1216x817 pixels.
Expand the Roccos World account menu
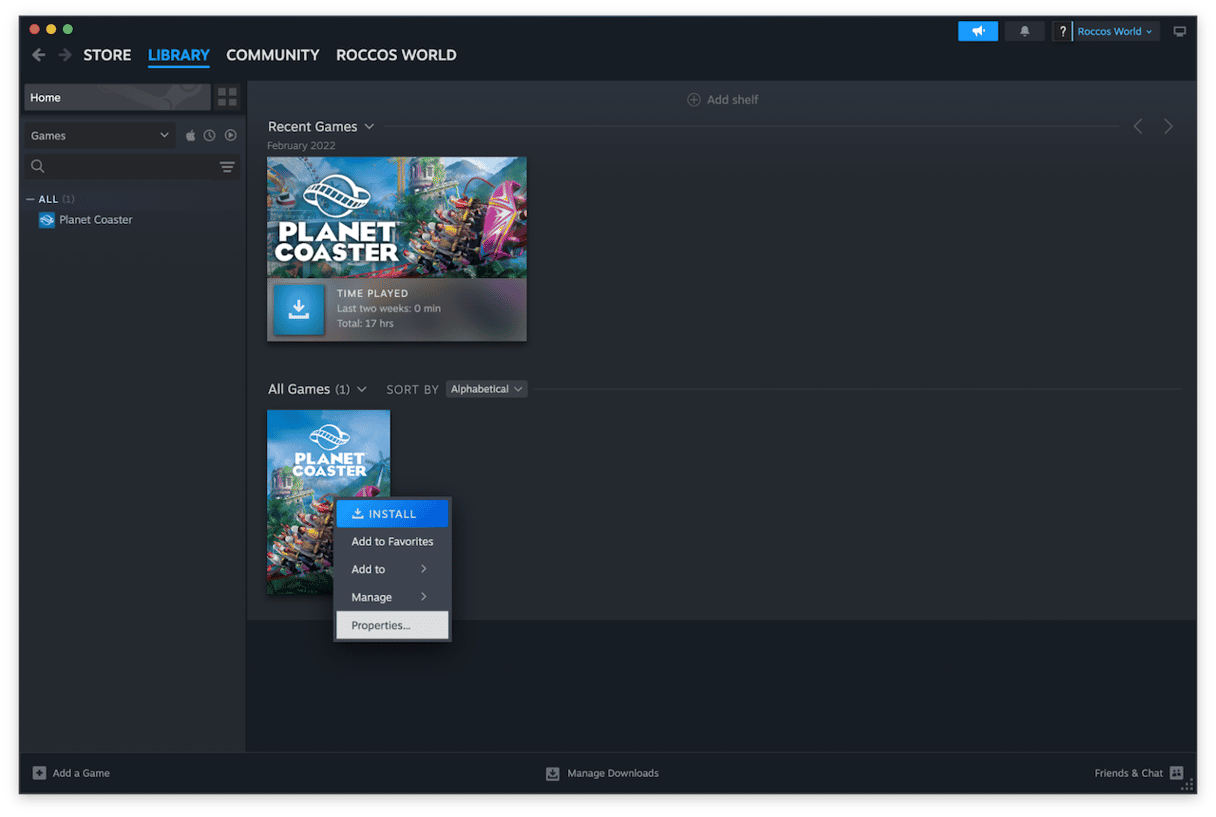(x=1114, y=32)
